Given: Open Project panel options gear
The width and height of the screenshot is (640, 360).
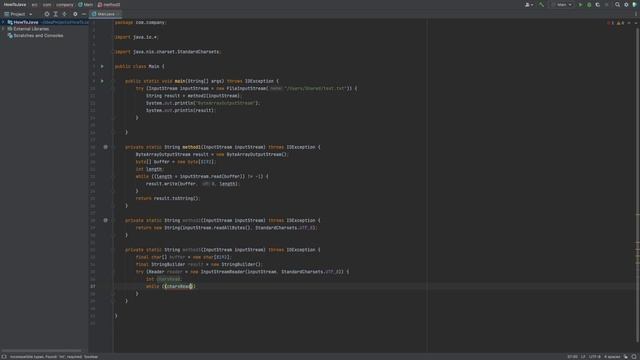Looking at the screenshot, I should coord(75,14).
